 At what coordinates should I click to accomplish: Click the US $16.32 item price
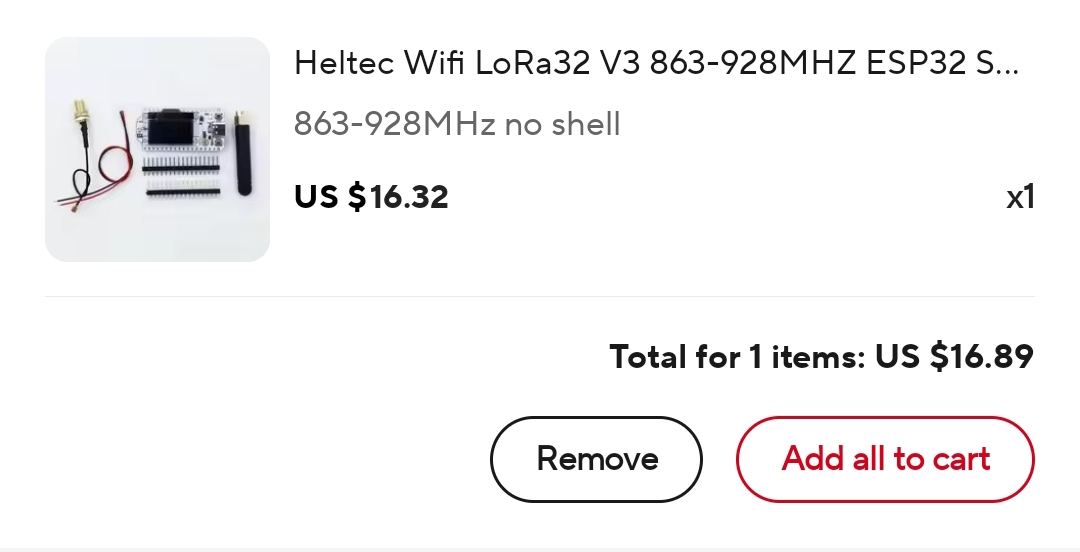click(x=371, y=197)
